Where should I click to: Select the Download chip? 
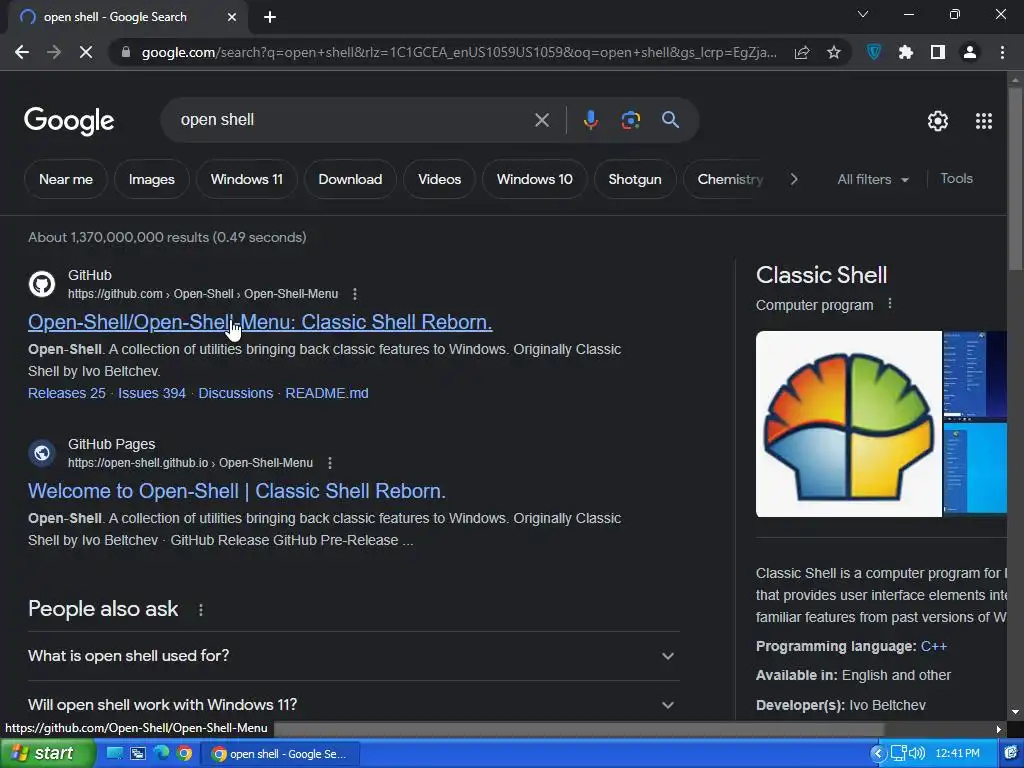pos(350,179)
